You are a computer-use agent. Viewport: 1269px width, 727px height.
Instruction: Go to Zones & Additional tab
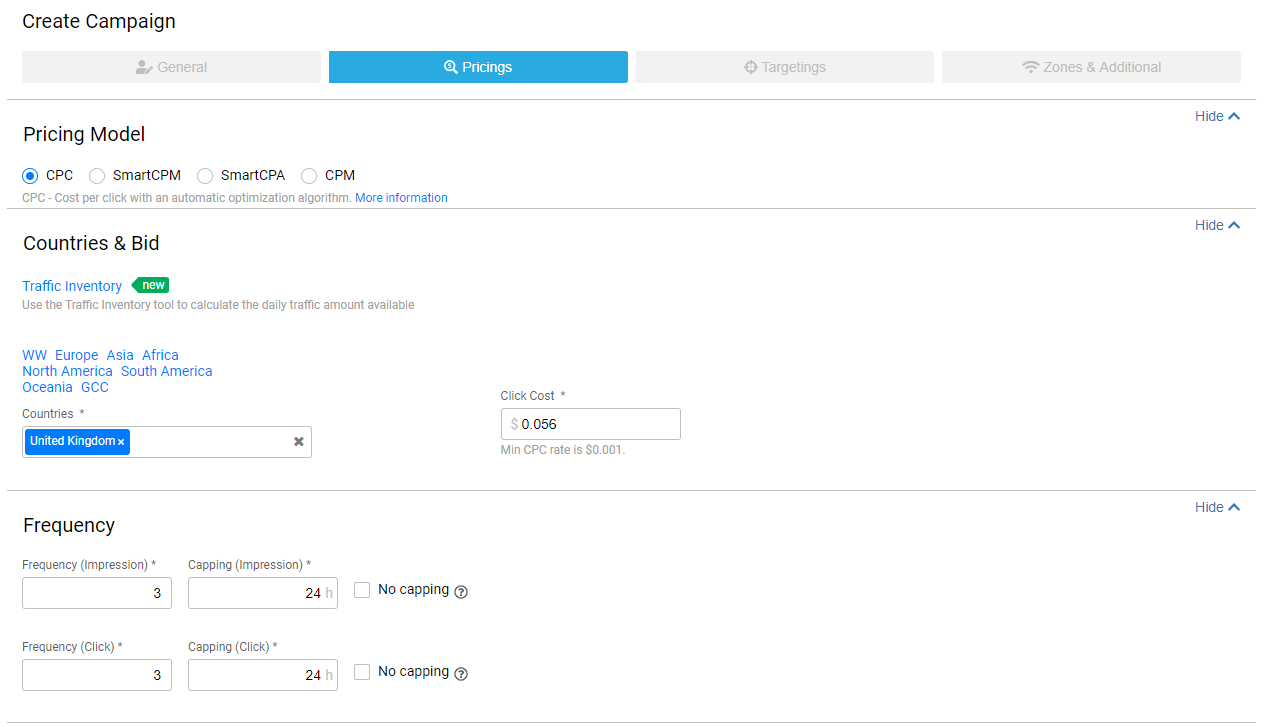tap(1091, 67)
